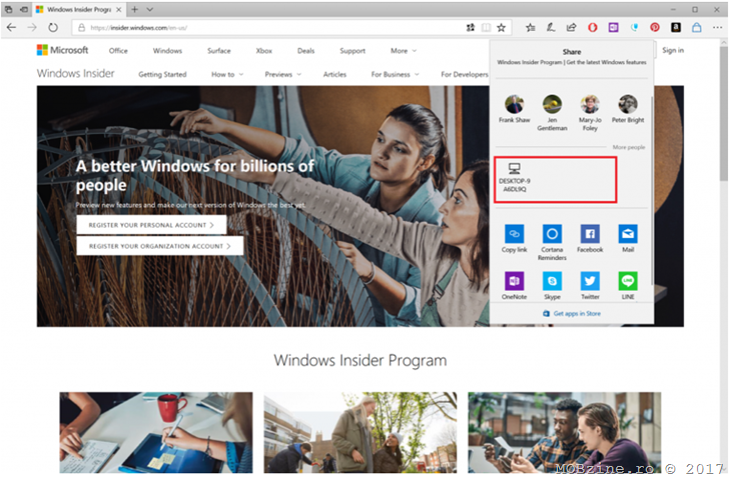Open the Amazon extension icon
Viewport: 729px width, 480px height.
[676, 27]
